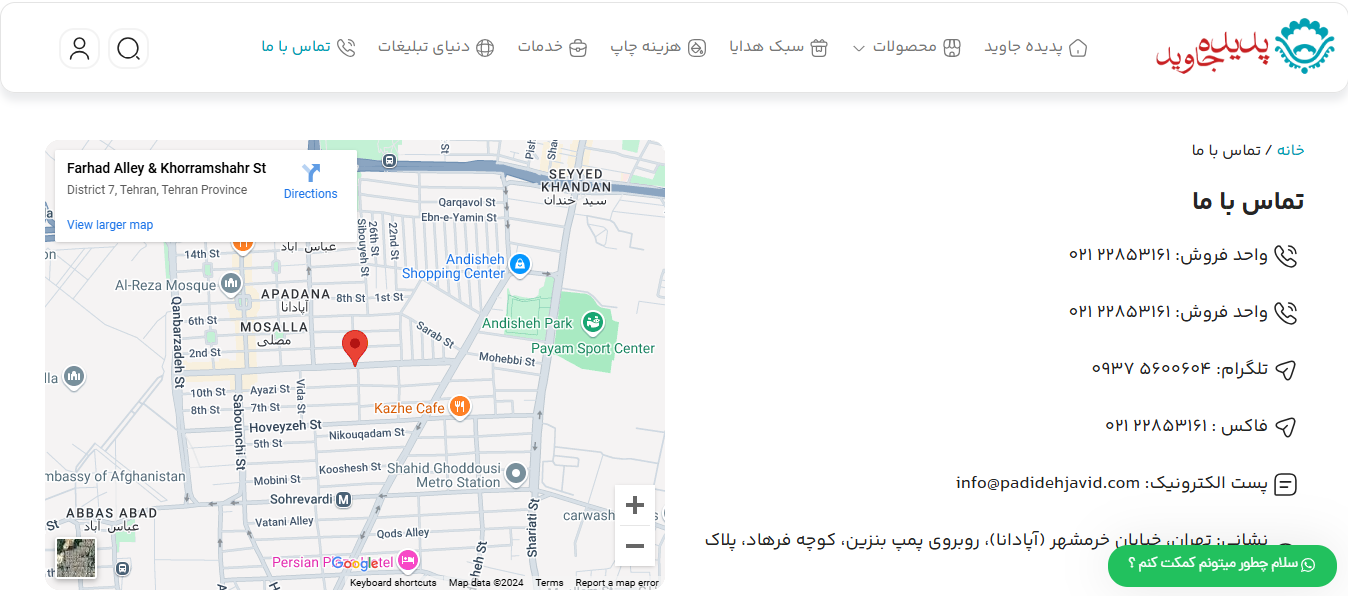This screenshot has width=1348, height=596.
Task: Open WhatsApp help chat button
Action: (1222, 565)
